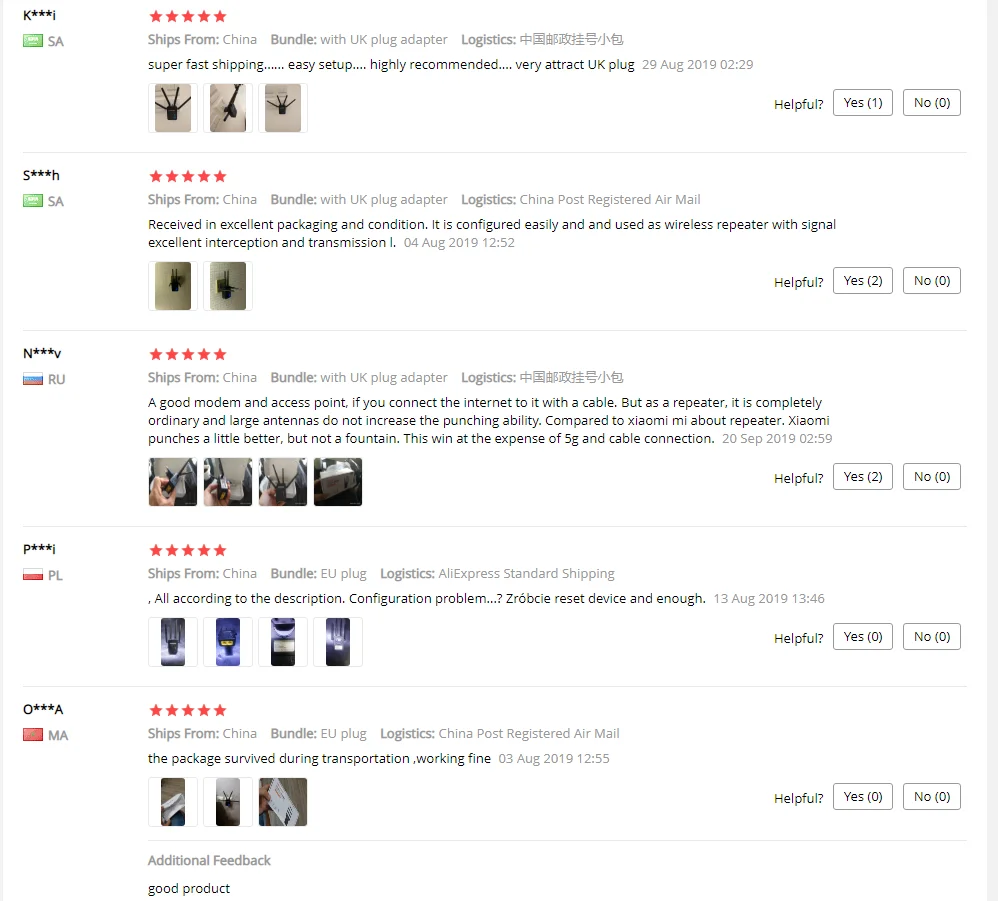
Task: Vote No (0) on S***h's review
Action: 931,281
